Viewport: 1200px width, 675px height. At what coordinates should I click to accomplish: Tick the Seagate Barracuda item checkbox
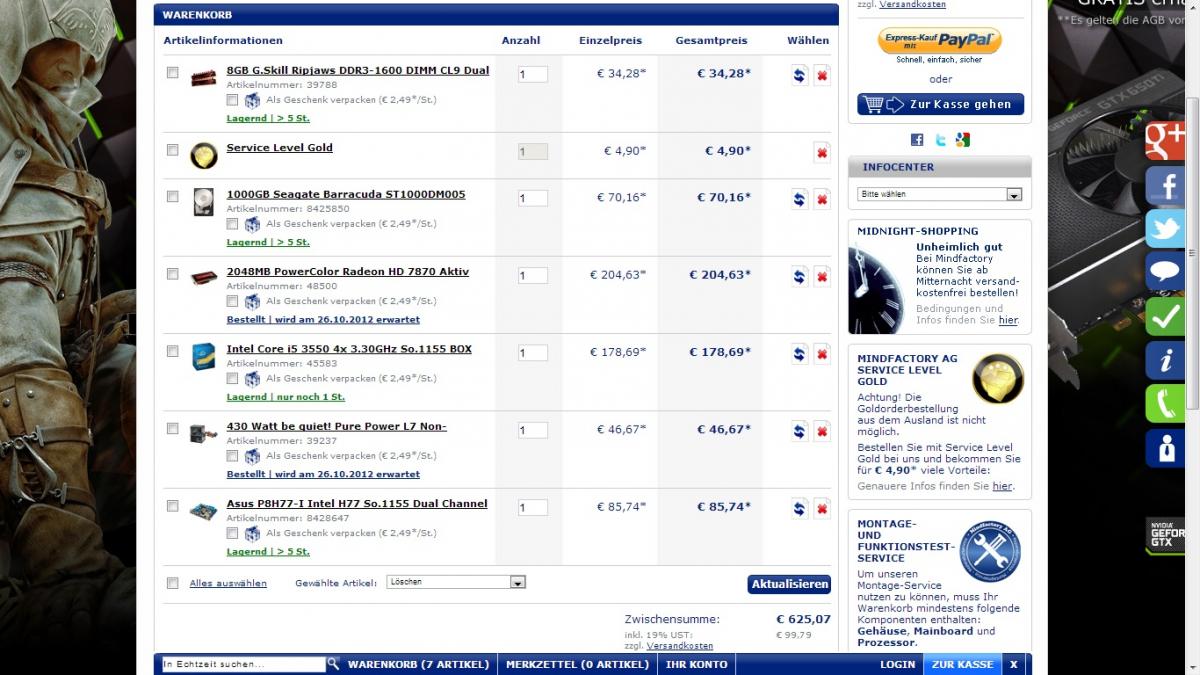[x=172, y=196]
